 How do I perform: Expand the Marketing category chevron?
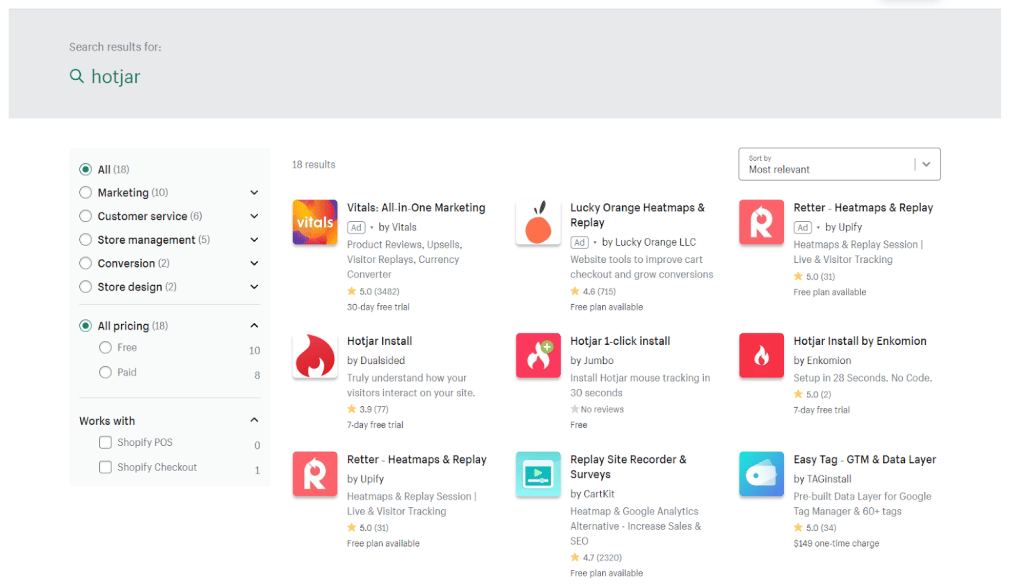254,193
